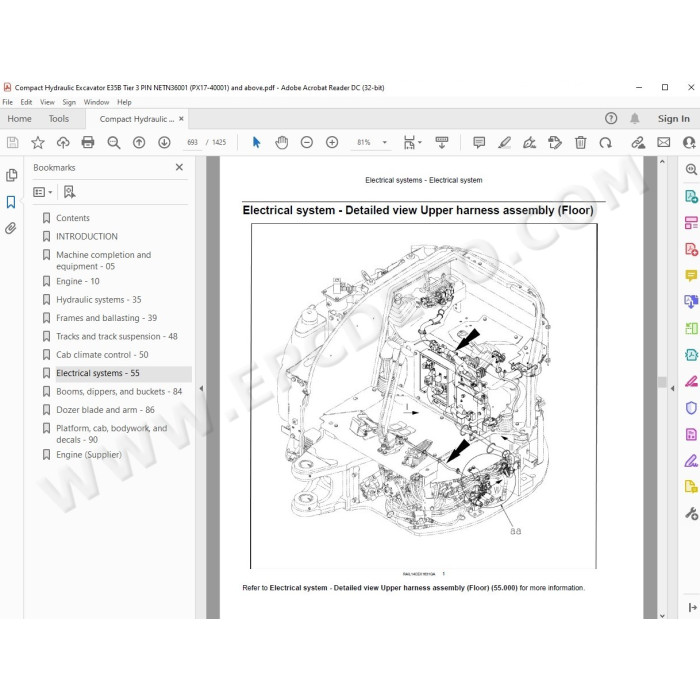Open Cab climate control - 50 bookmark
This screenshot has height=700, width=700.
click(x=102, y=354)
